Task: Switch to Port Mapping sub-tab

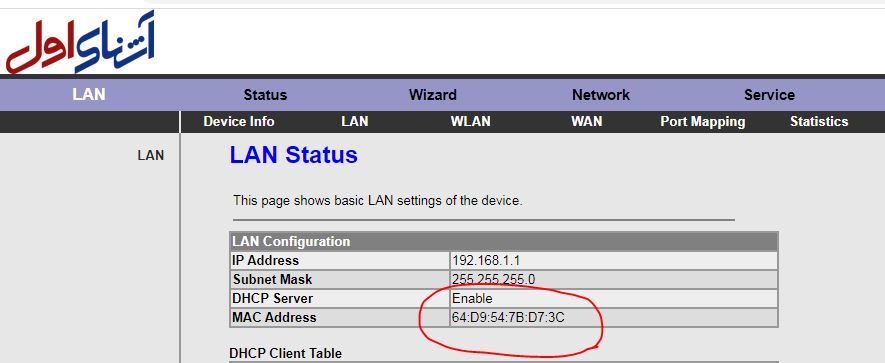Action: (702, 121)
